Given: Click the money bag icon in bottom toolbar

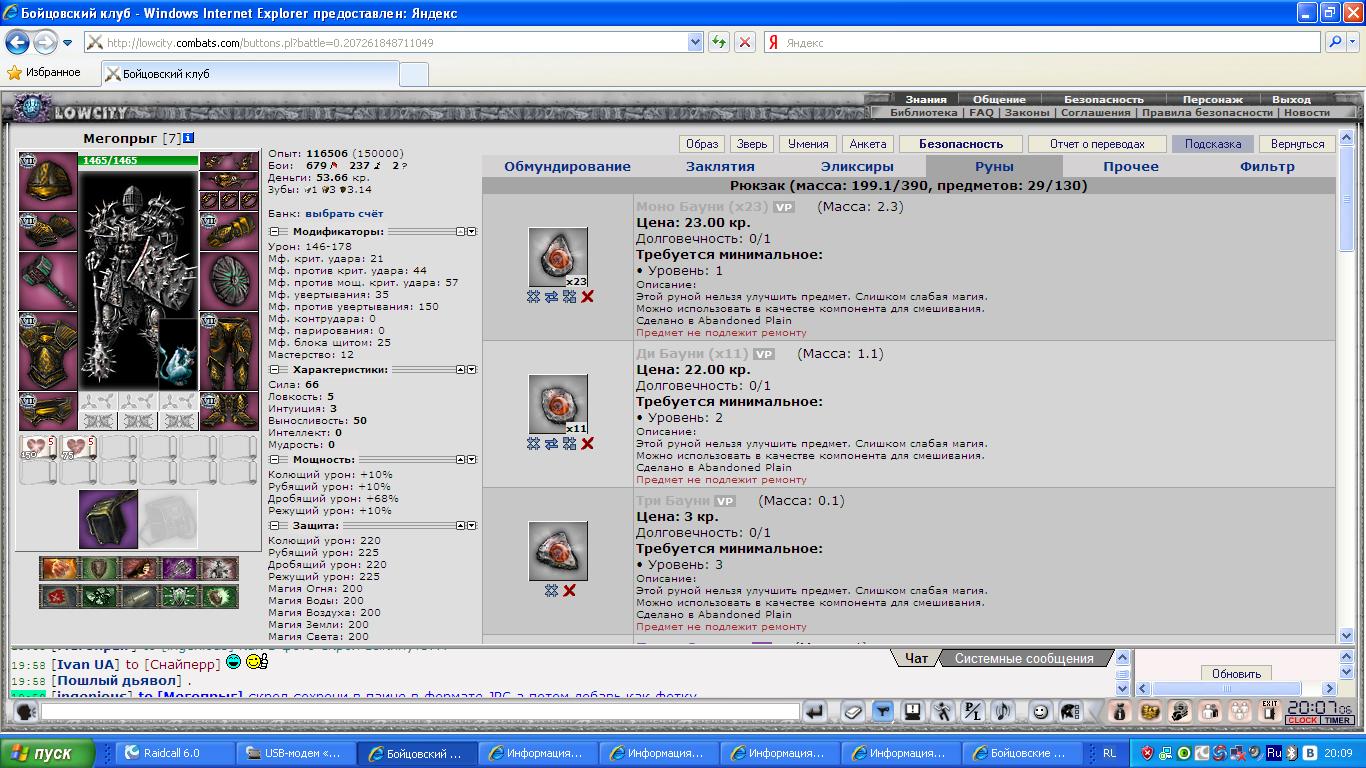Looking at the screenshot, I should point(1119,711).
